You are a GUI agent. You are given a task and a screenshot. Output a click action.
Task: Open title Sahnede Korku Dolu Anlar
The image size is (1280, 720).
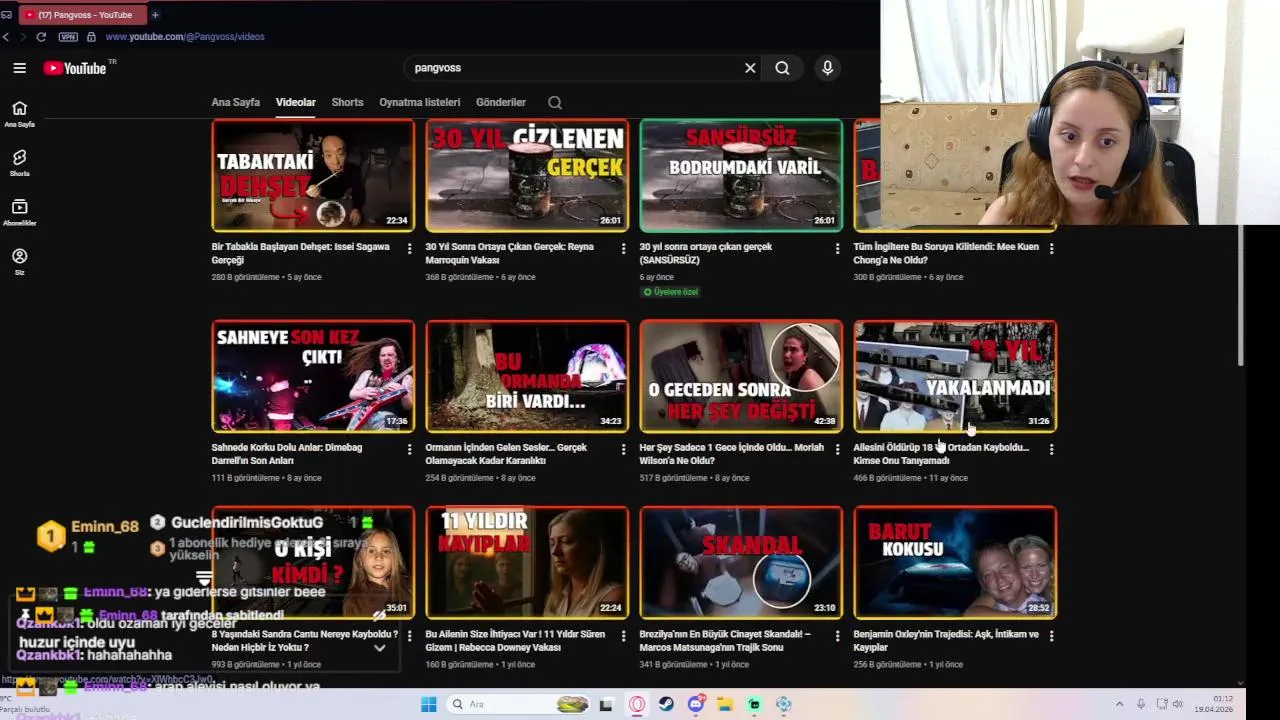tap(287, 454)
